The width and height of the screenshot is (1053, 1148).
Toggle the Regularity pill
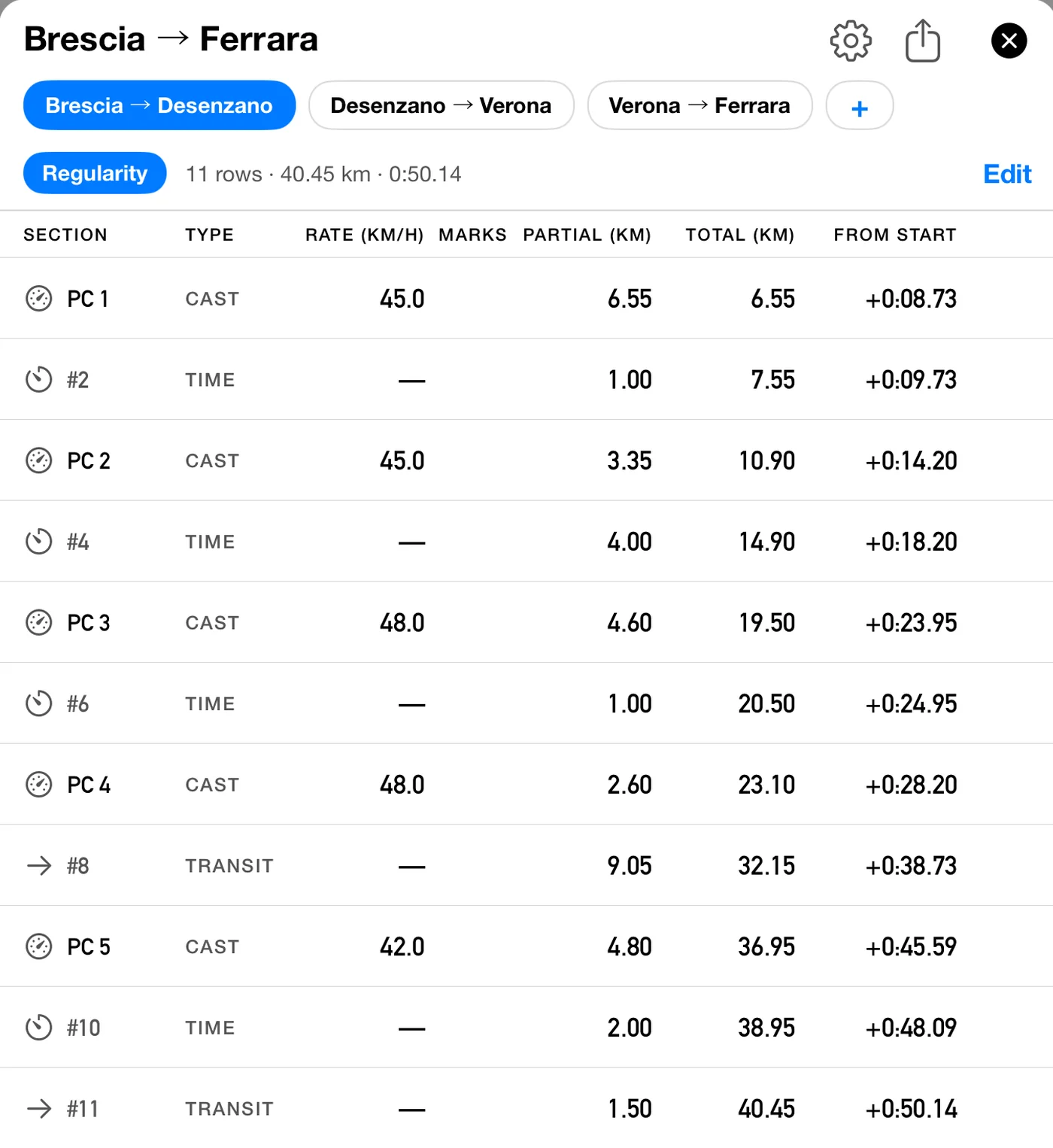[95, 173]
